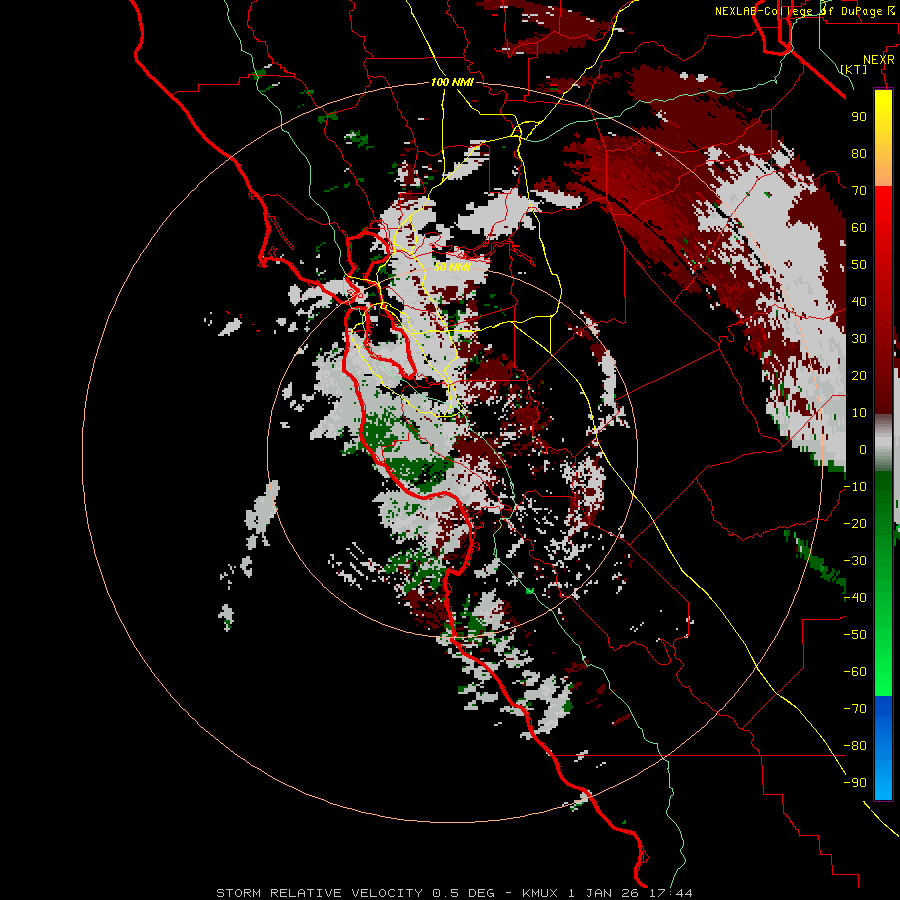Click the -20 value on the velocity scale
Image resolution: width=900 pixels, height=900 pixels.
(x=855, y=523)
